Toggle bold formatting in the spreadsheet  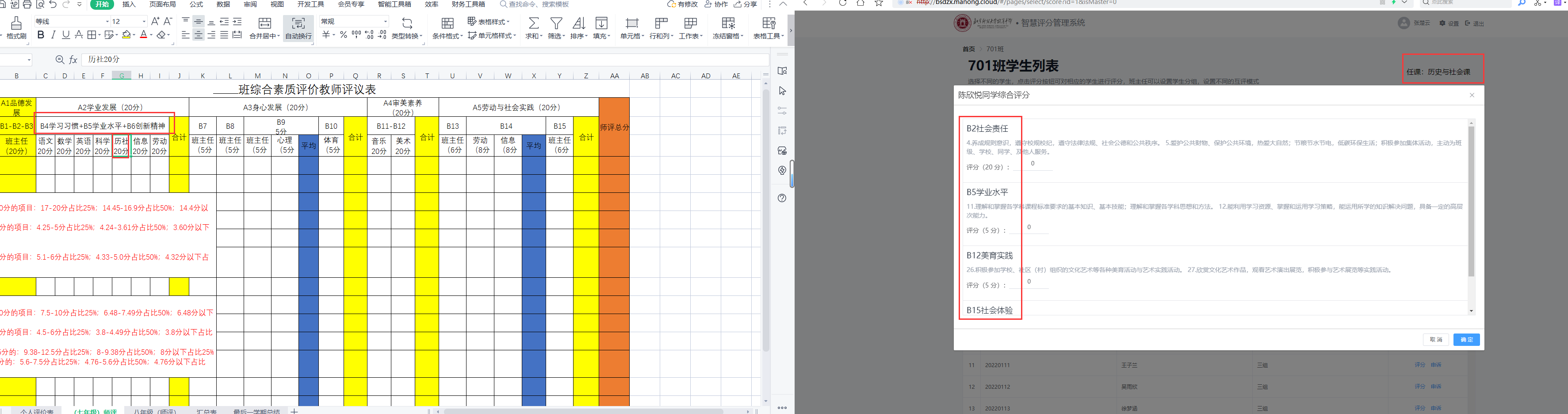click(x=41, y=34)
